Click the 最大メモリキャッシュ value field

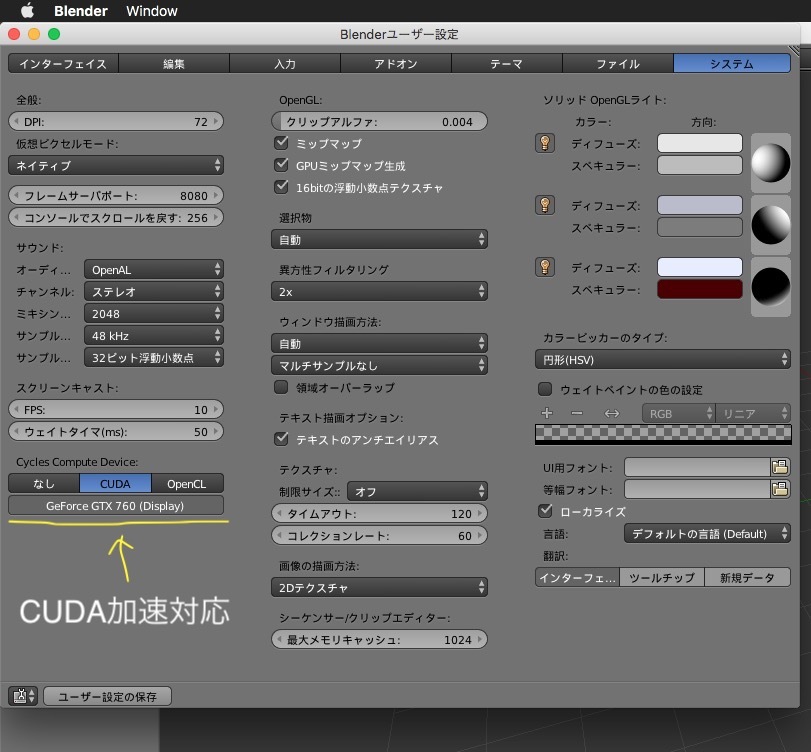click(x=379, y=639)
